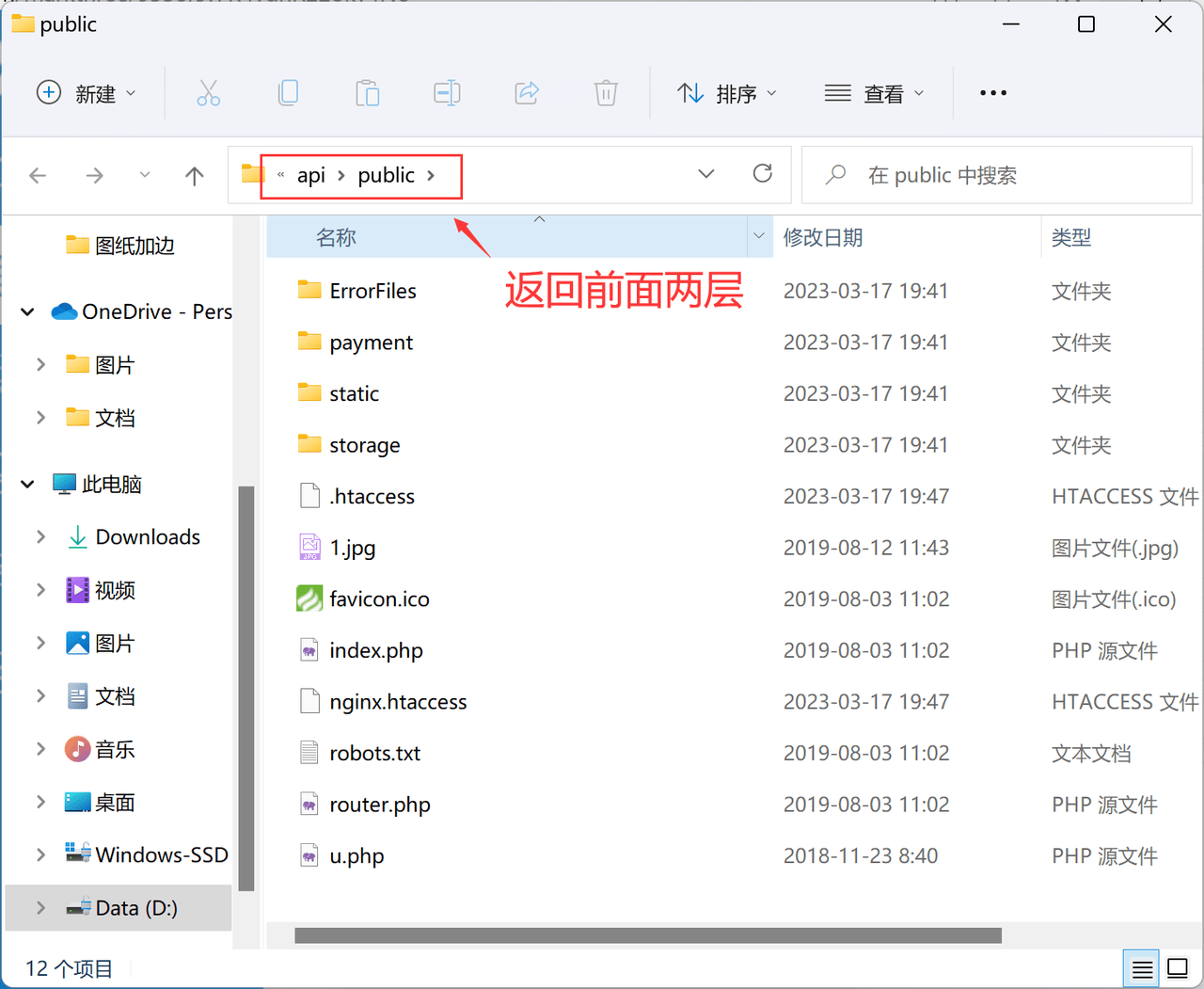This screenshot has width=1204, height=989.
Task: Select the u.php file name
Action: pyautogui.click(x=356, y=856)
